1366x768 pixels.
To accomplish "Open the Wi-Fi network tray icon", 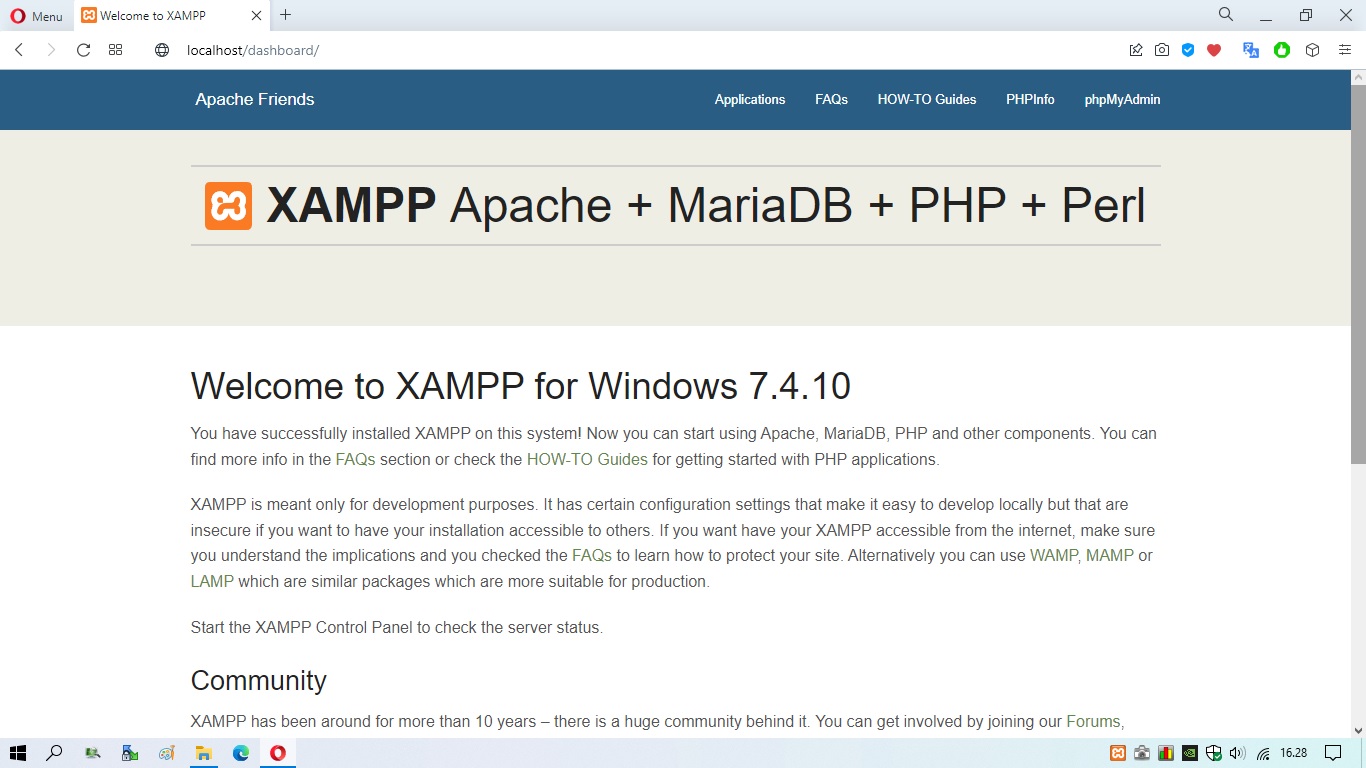I will 1263,753.
